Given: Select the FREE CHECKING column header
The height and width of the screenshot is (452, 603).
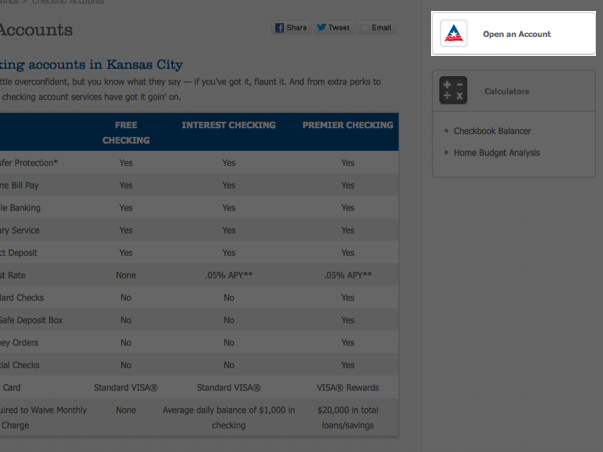Looking at the screenshot, I should (126, 132).
